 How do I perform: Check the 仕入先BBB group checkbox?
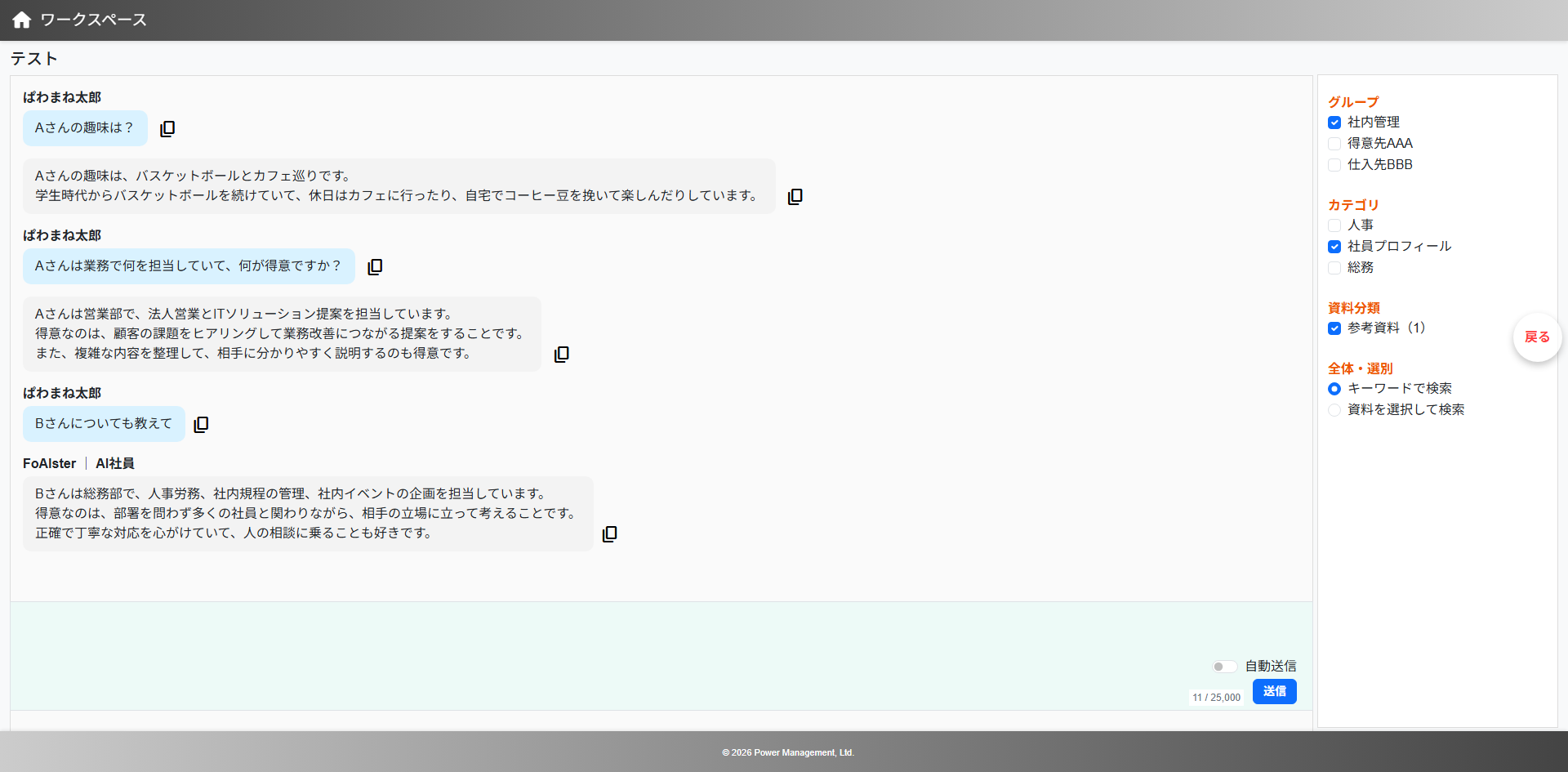[x=1334, y=165]
